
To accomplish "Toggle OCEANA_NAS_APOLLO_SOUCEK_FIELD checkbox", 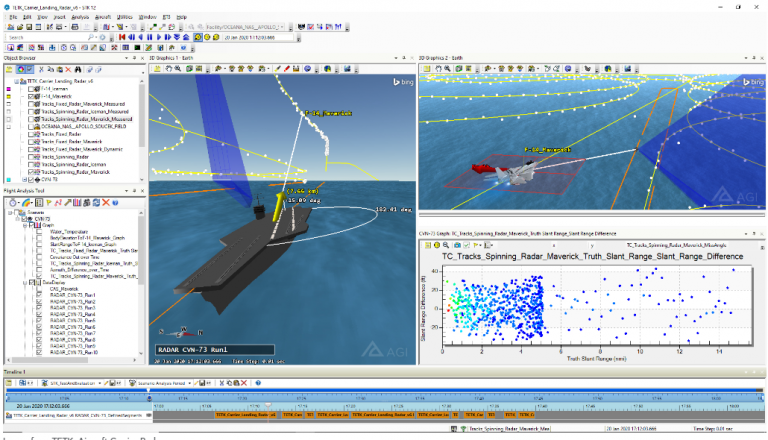I will tap(31, 126).
